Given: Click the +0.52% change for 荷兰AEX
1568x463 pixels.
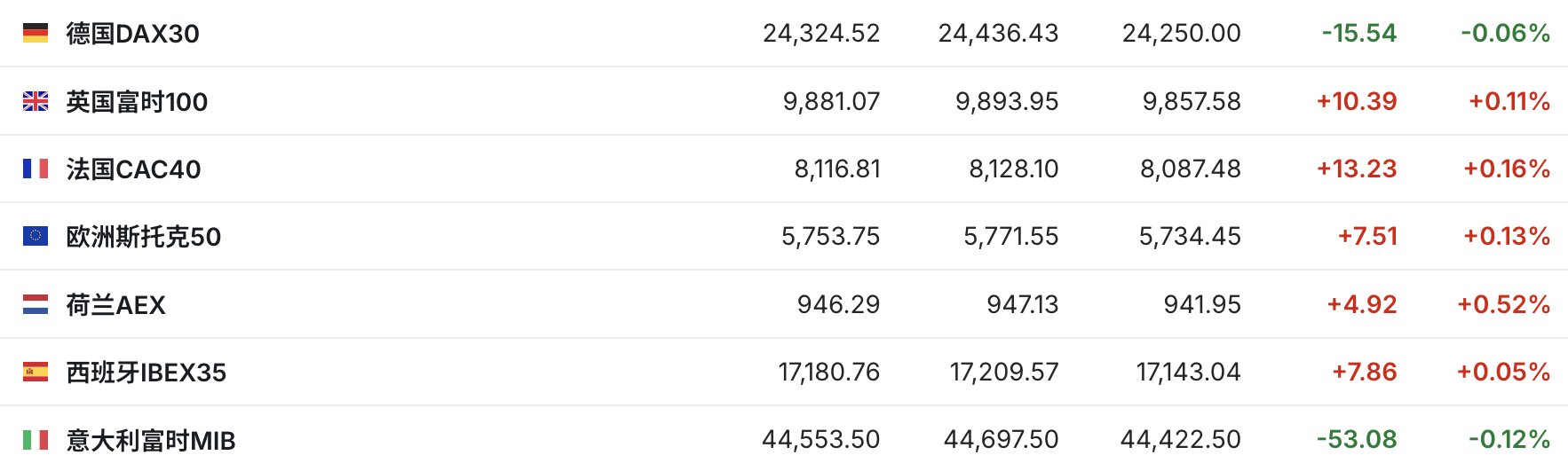Looking at the screenshot, I should click(x=1504, y=304).
